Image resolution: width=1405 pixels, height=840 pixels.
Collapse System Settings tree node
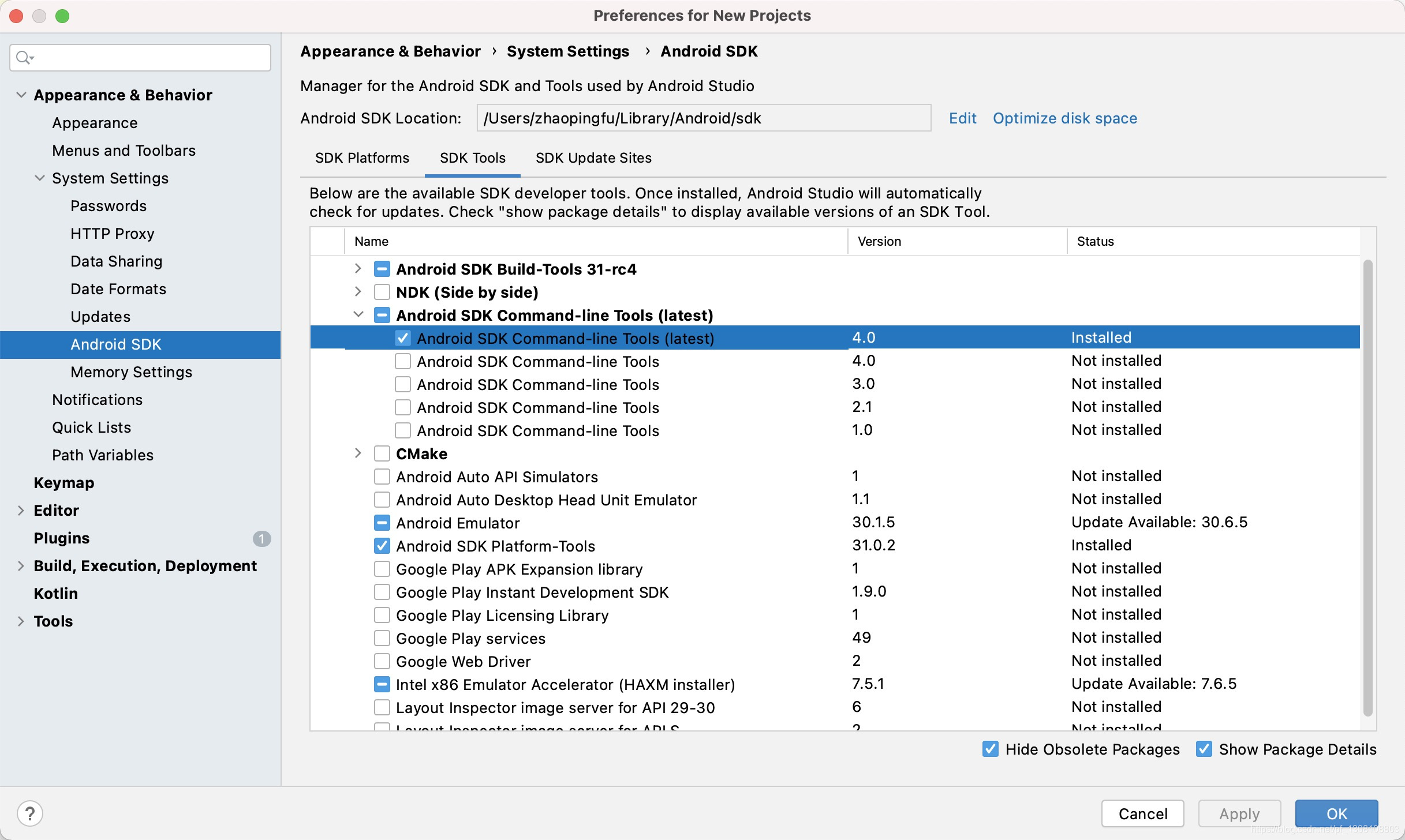click(x=40, y=178)
